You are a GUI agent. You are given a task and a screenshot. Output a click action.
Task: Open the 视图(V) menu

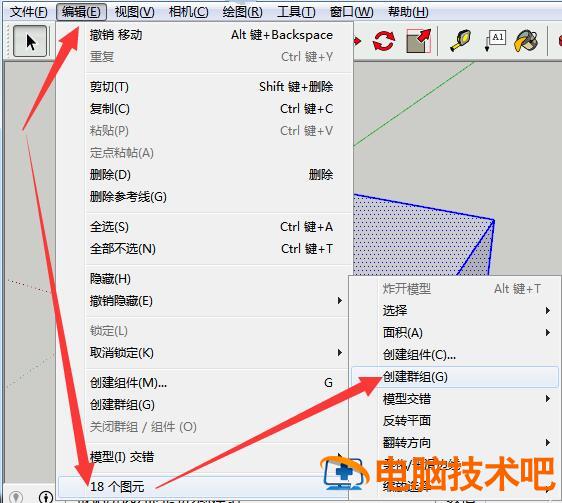point(134,12)
